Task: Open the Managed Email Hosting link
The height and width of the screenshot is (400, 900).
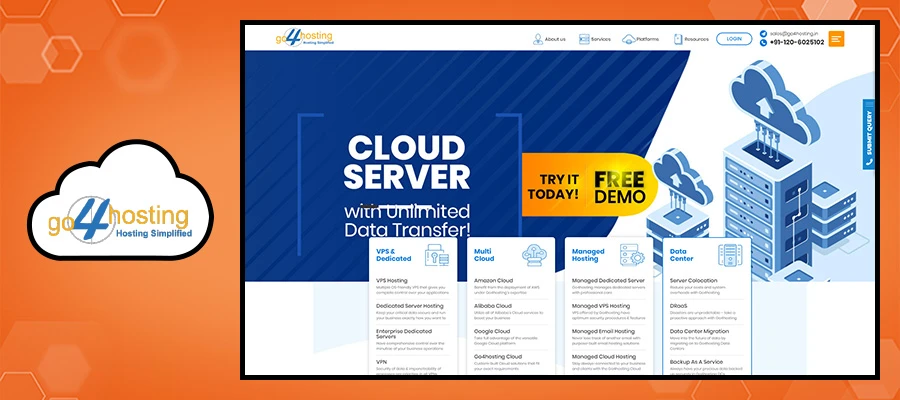Action: (x=603, y=331)
